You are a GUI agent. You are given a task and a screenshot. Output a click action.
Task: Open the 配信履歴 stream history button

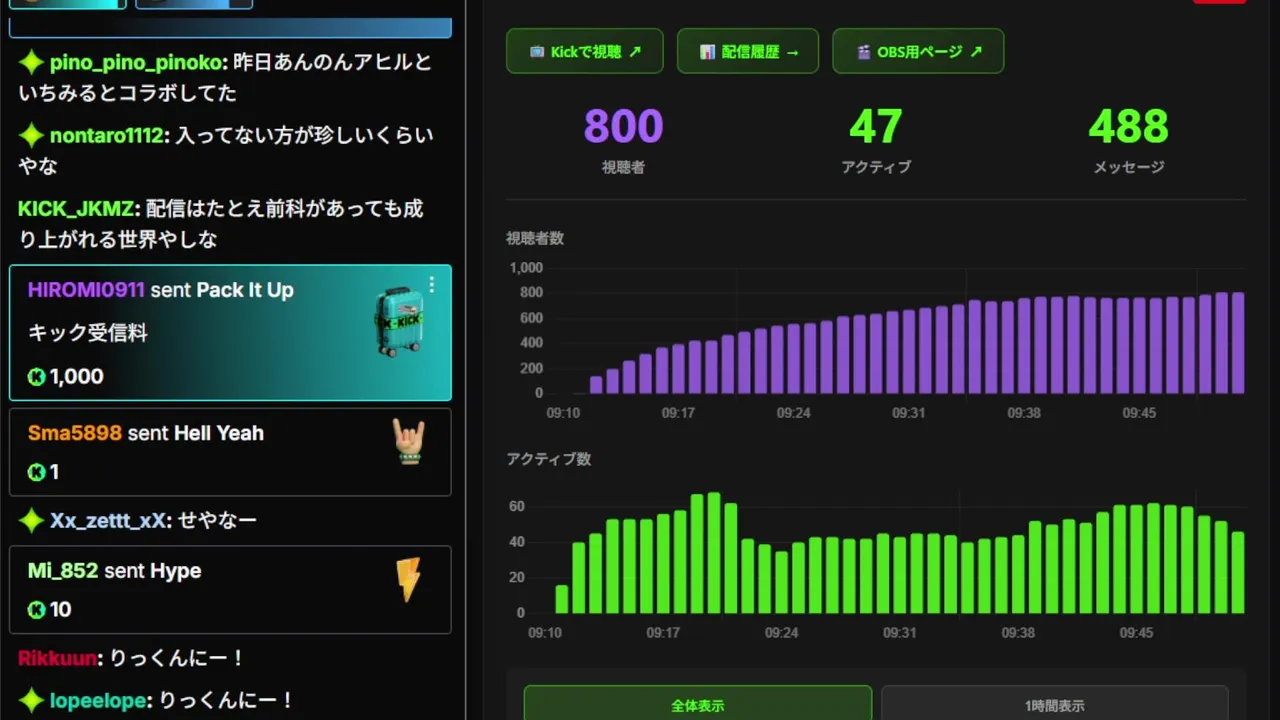(748, 51)
